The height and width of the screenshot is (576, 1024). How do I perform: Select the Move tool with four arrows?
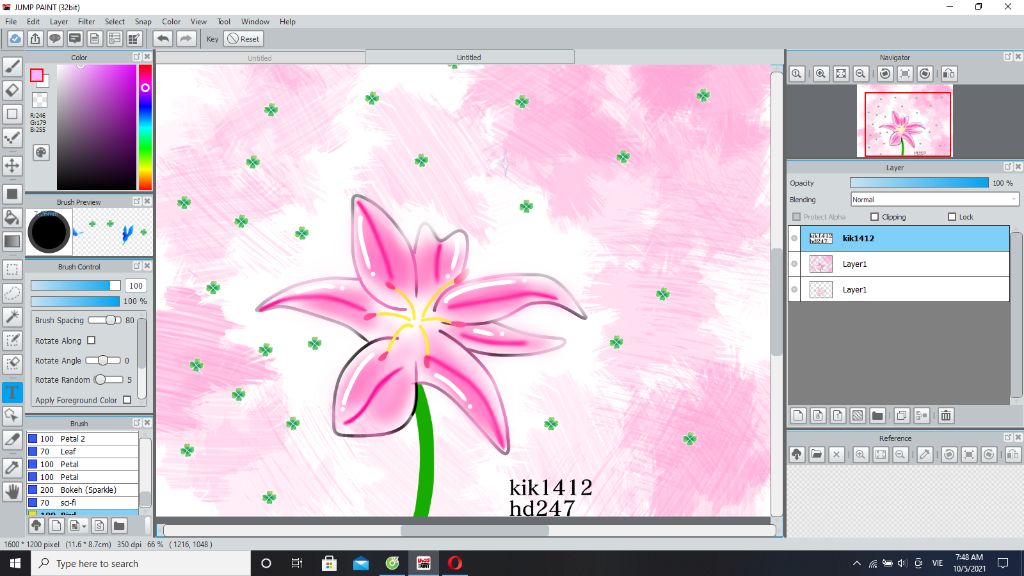(x=12, y=165)
